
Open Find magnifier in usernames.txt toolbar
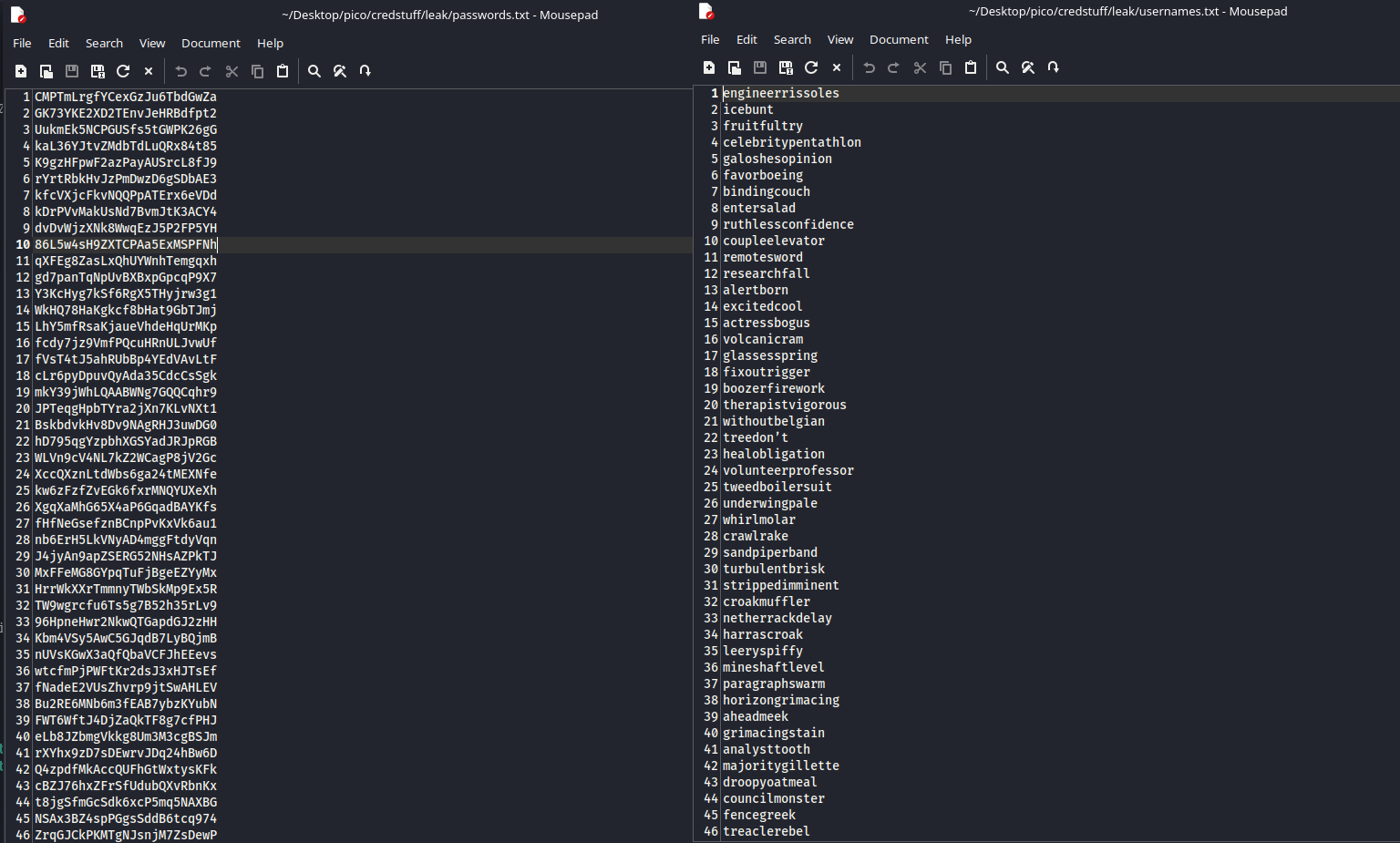coord(1003,67)
